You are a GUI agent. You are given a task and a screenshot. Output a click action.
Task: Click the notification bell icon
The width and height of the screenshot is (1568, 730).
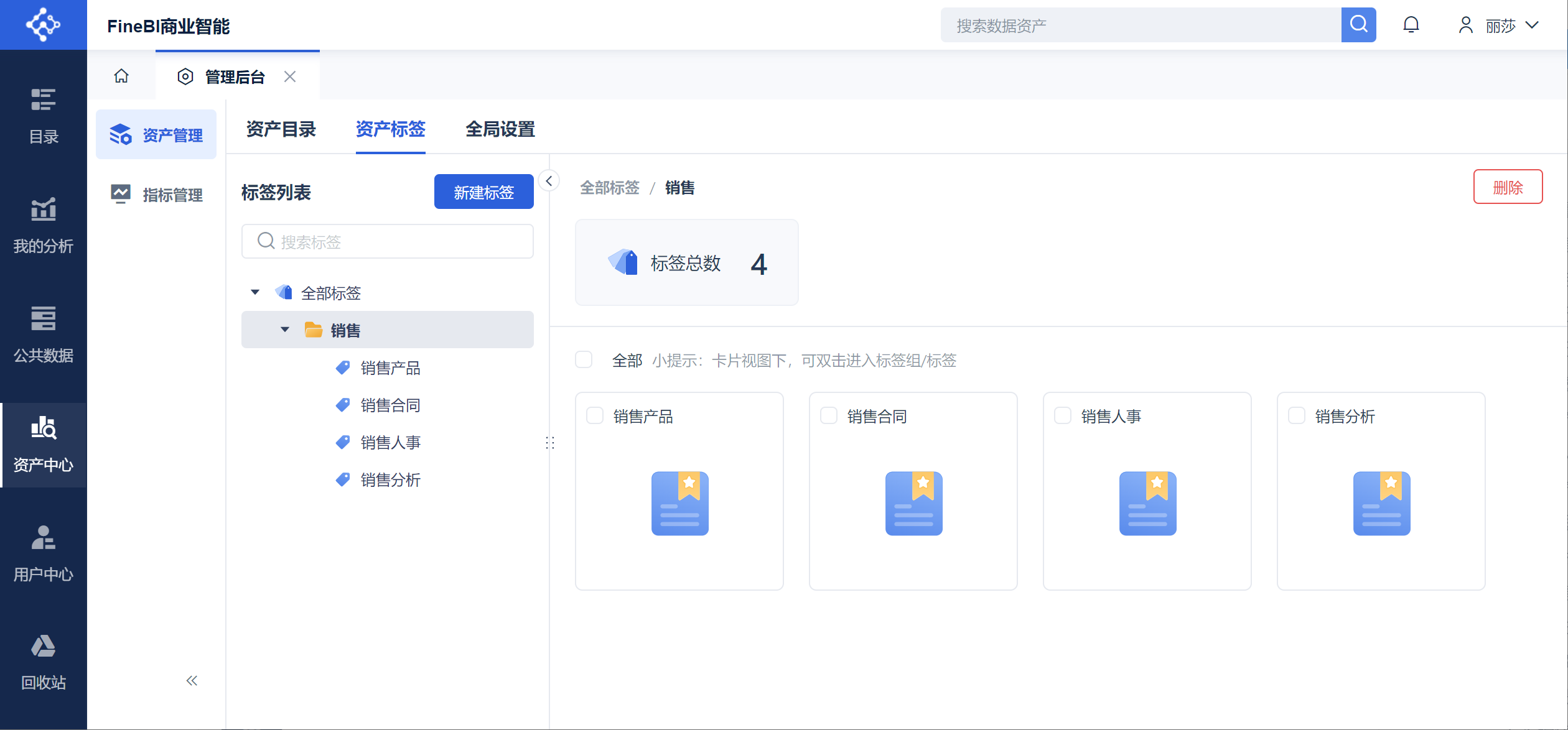tap(1411, 25)
